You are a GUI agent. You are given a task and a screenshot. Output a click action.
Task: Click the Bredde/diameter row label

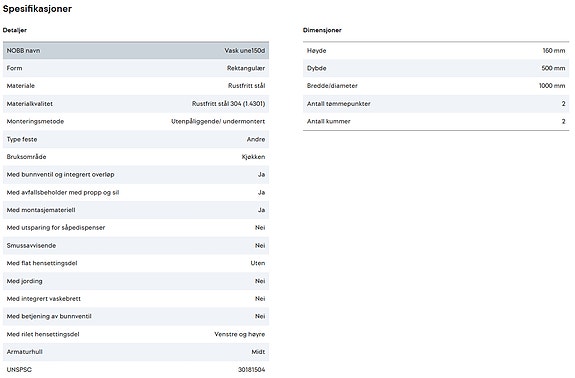[x=332, y=86]
